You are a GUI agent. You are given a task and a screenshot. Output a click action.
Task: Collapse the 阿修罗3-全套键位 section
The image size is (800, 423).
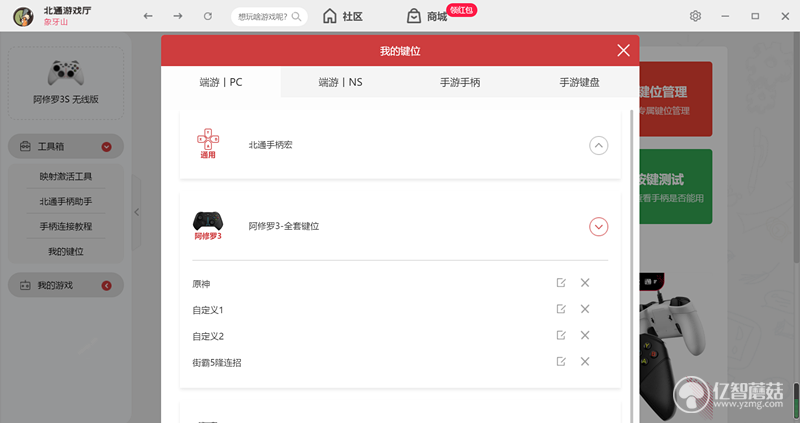598,227
